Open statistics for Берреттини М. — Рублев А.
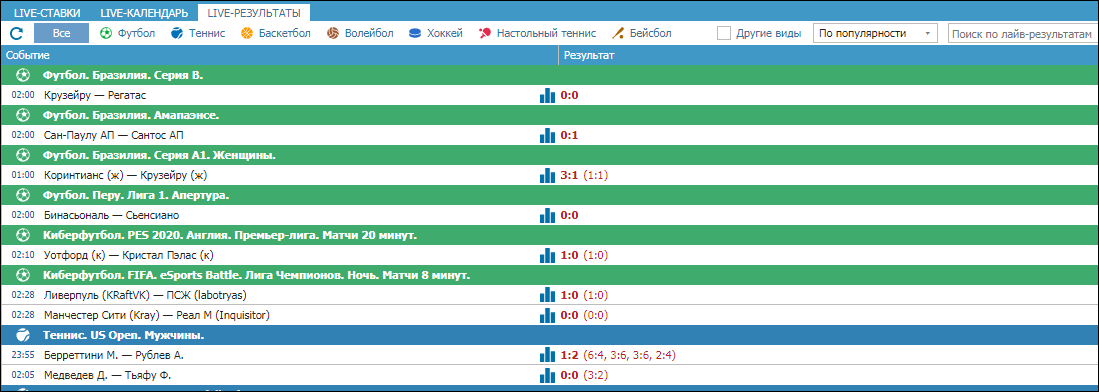The height and width of the screenshot is (392, 1099). pyautogui.click(x=547, y=356)
